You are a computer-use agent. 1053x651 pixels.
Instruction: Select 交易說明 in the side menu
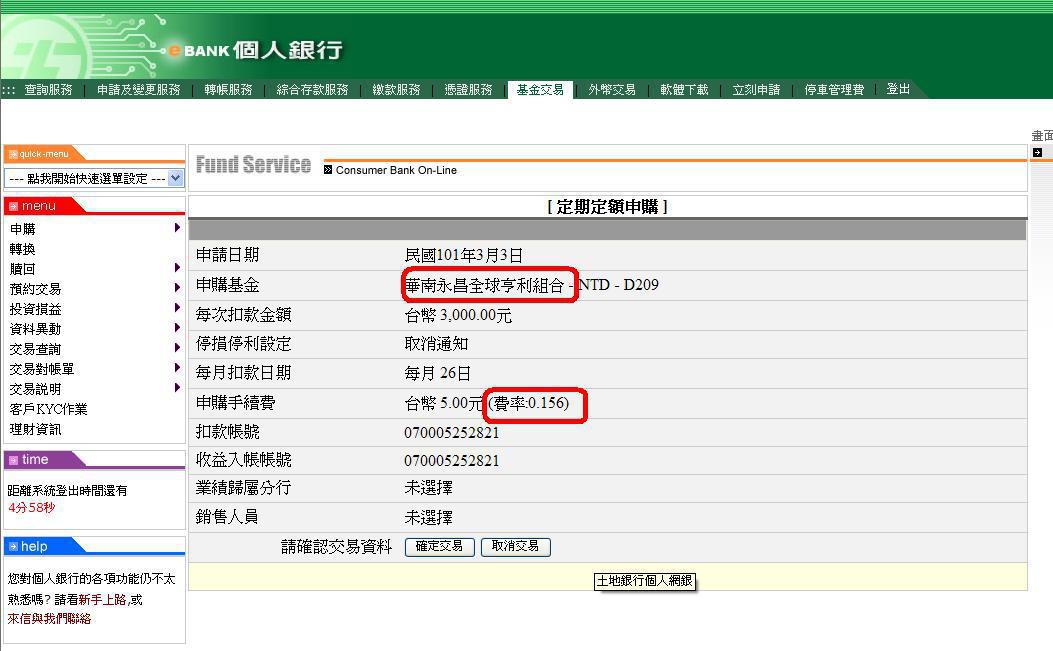(x=35, y=389)
